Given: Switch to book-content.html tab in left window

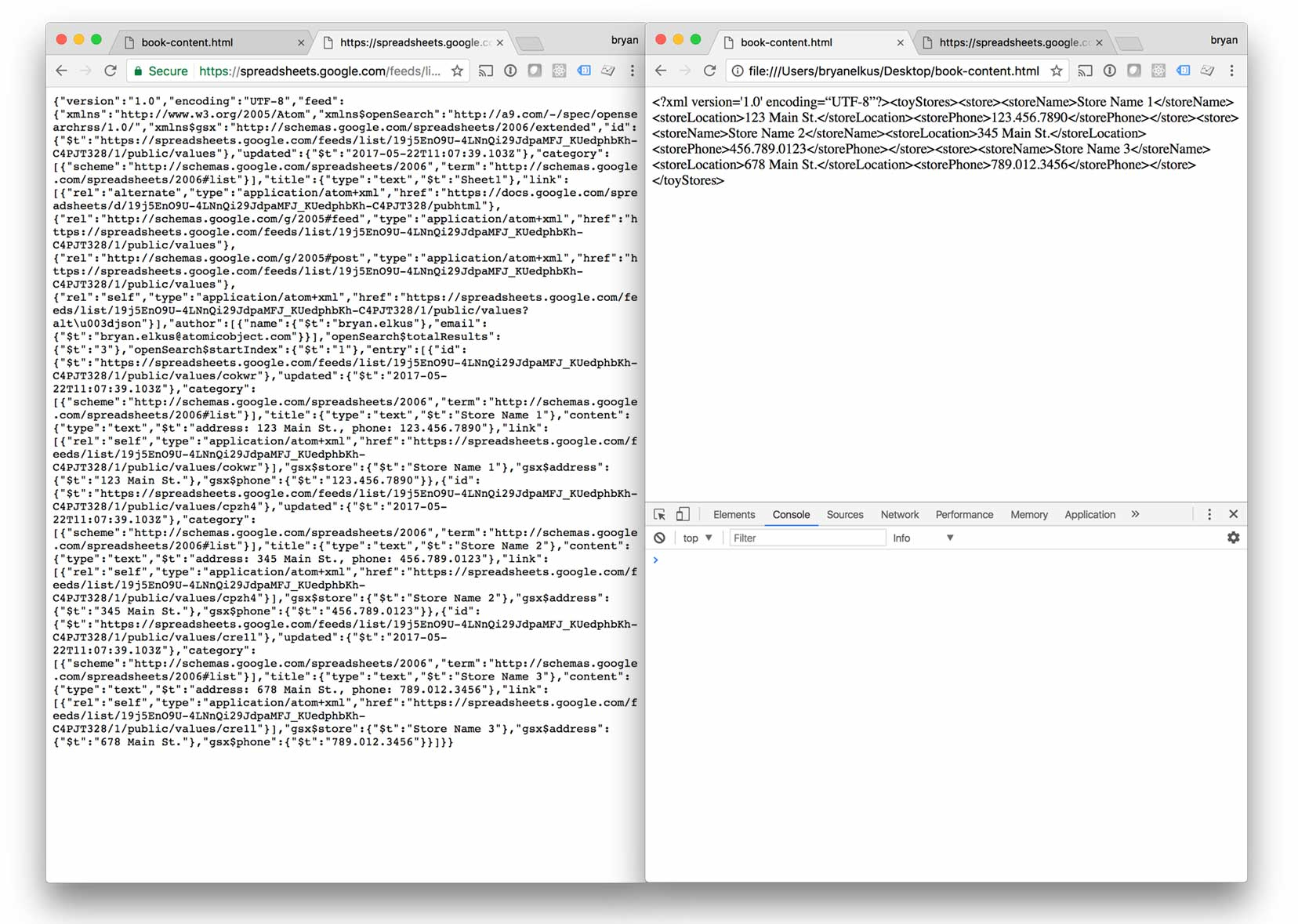Looking at the screenshot, I should tap(212, 42).
